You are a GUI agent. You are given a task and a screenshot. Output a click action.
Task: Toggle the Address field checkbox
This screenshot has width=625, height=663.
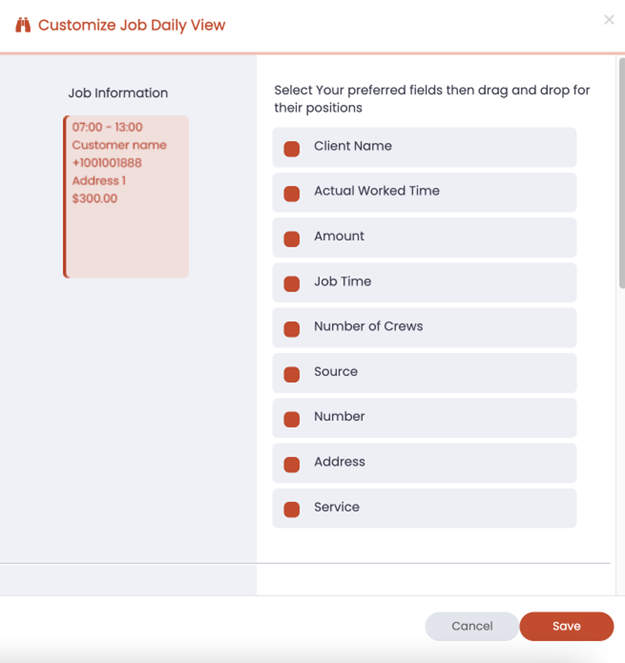(292, 464)
